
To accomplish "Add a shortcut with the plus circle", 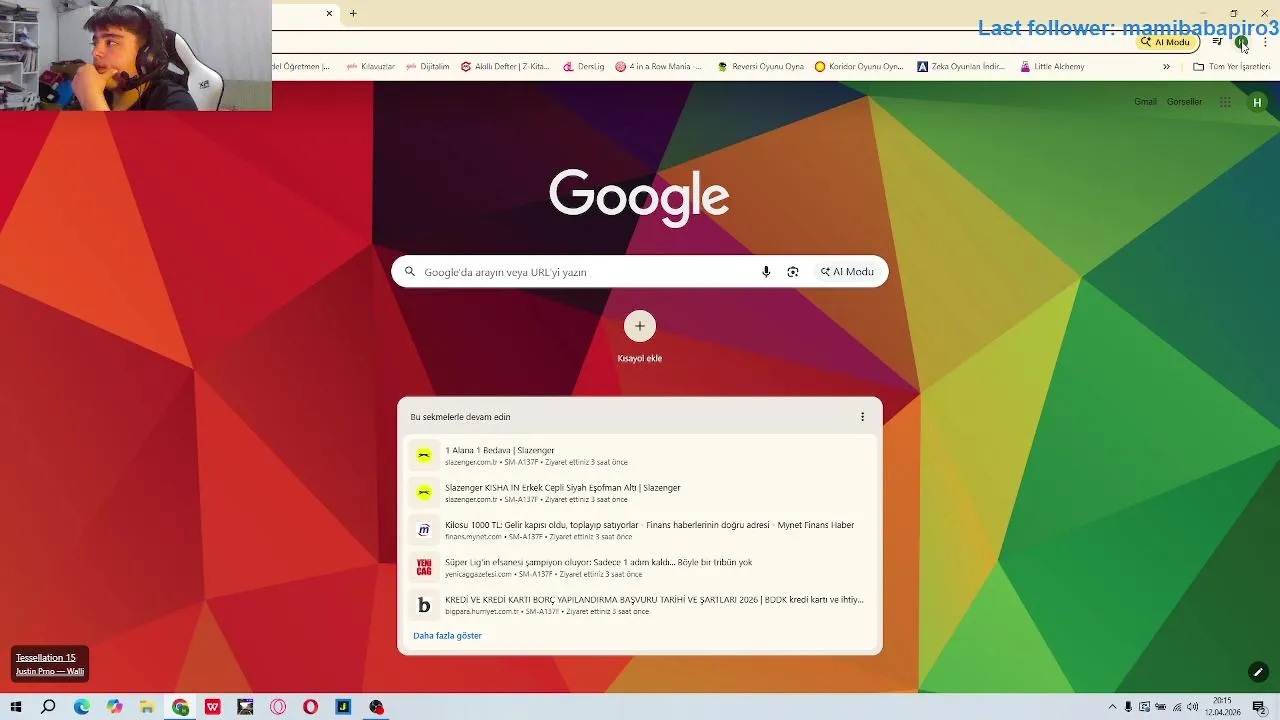I will coord(640,326).
